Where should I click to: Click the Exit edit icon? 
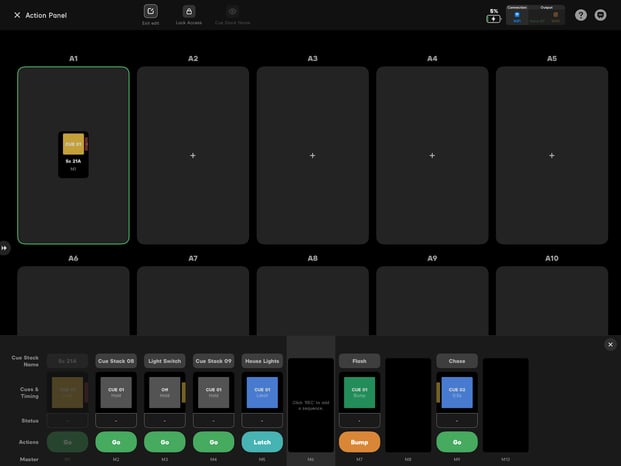pyautogui.click(x=150, y=11)
